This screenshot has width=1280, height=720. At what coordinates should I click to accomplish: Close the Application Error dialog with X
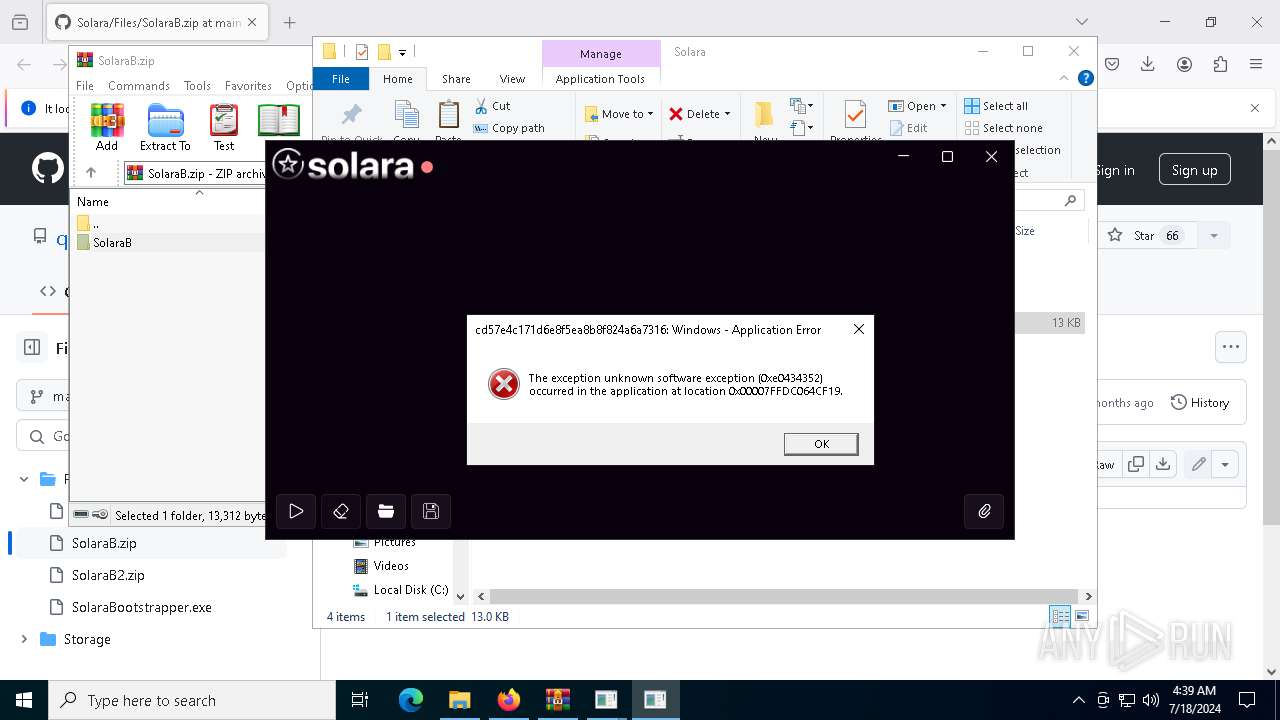pos(858,329)
